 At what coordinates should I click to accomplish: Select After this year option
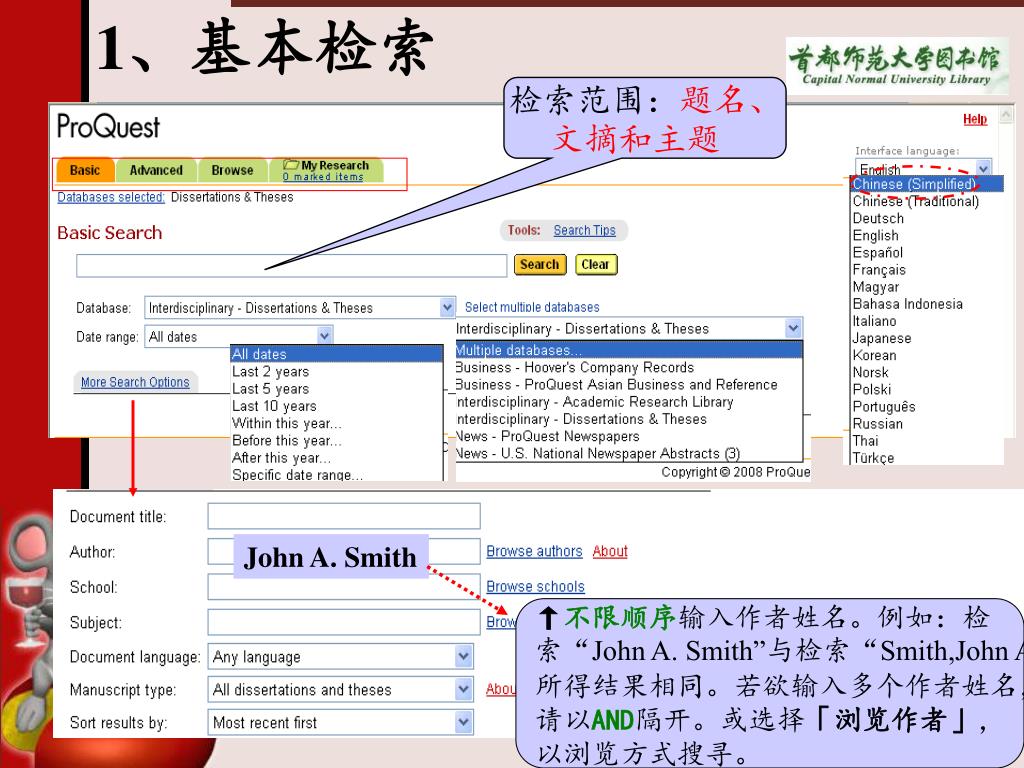pyautogui.click(x=337, y=457)
